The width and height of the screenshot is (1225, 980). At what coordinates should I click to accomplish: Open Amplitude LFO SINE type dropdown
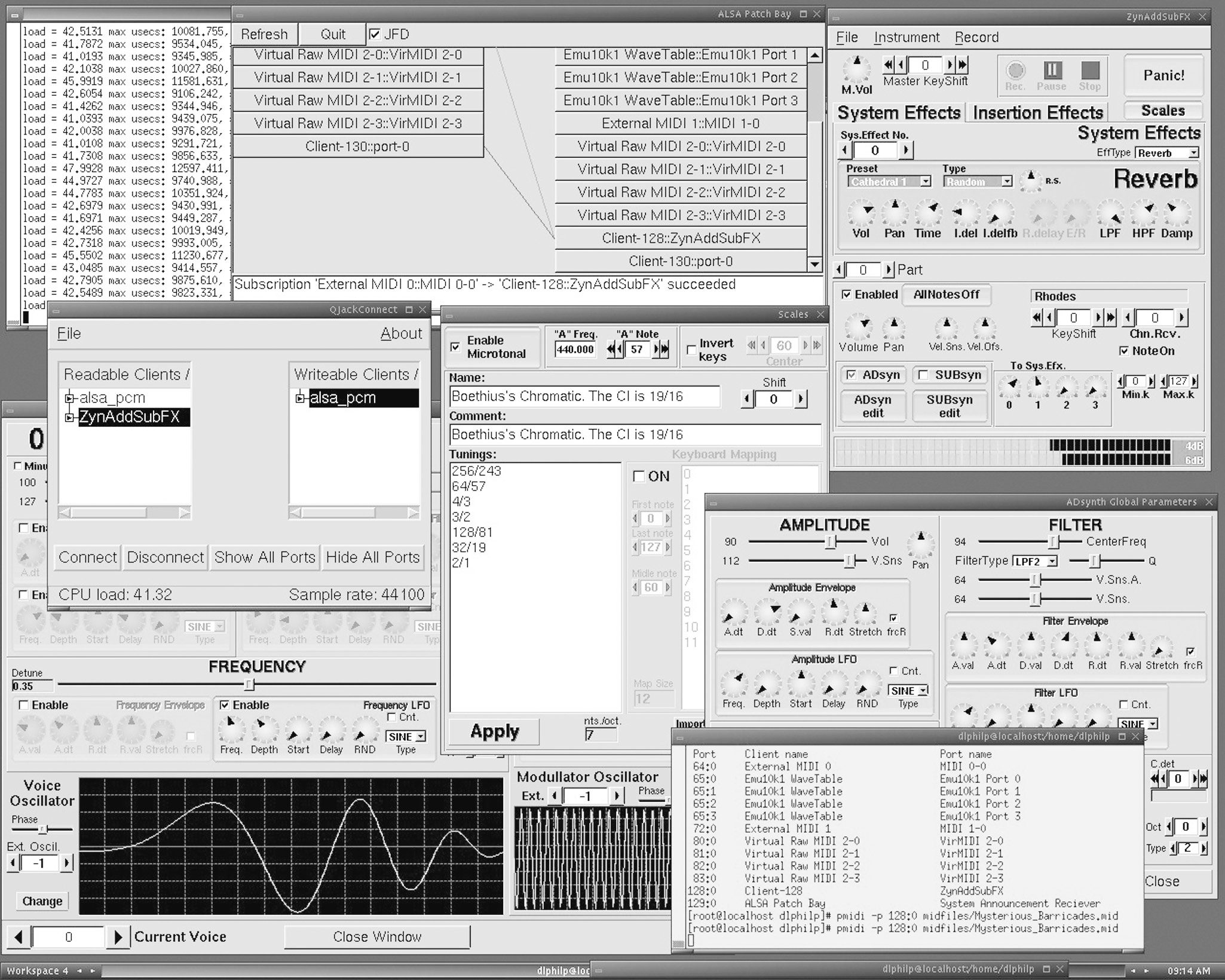click(x=908, y=690)
